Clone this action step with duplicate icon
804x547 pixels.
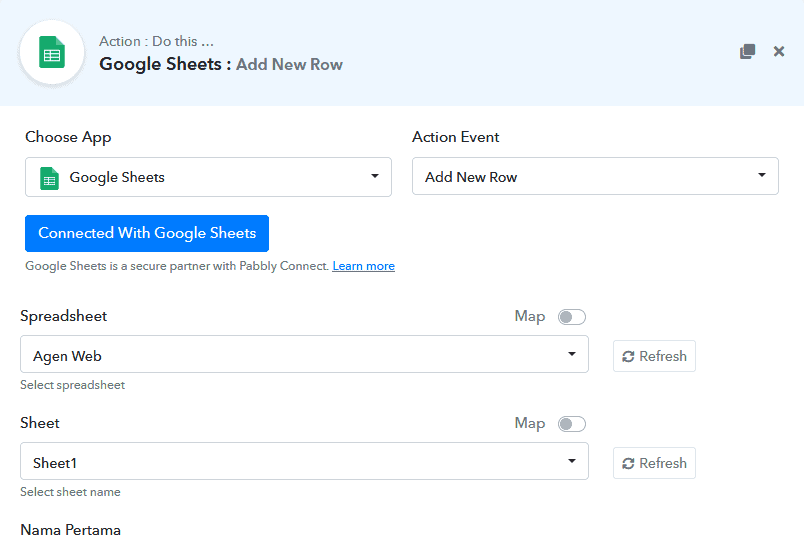748,51
